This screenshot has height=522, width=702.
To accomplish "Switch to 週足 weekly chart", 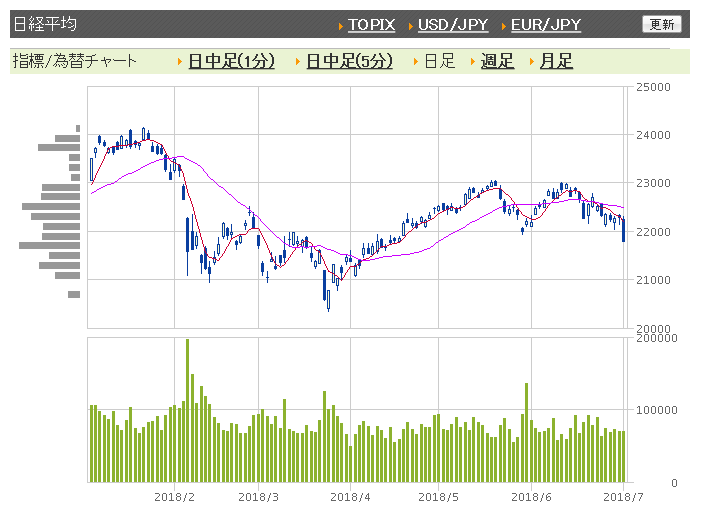I will tap(497, 61).
